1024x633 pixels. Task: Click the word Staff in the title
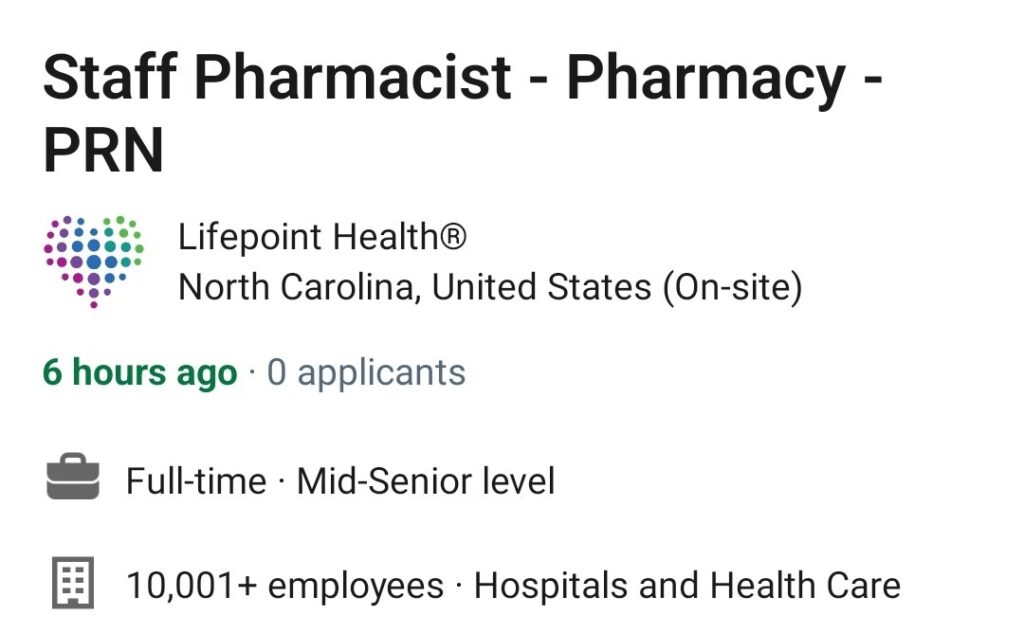[110, 76]
